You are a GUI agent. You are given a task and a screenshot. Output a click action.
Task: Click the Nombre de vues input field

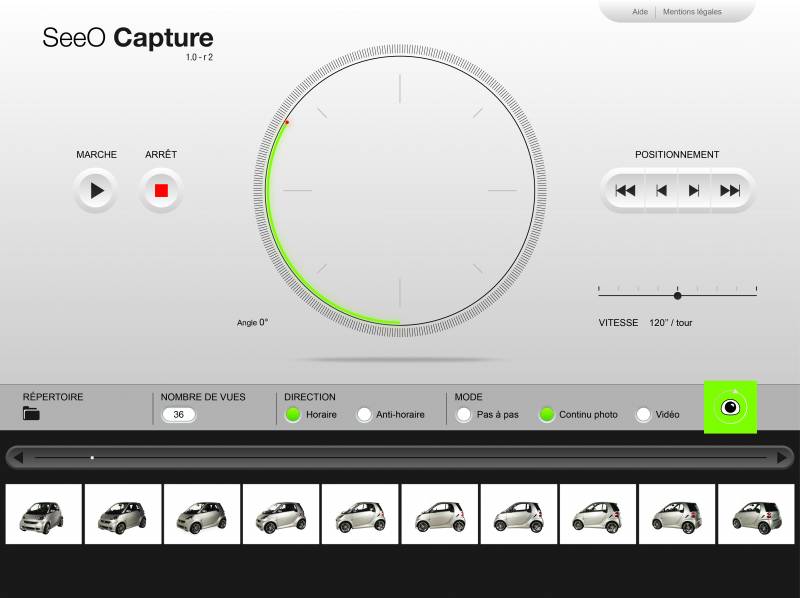tap(178, 414)
